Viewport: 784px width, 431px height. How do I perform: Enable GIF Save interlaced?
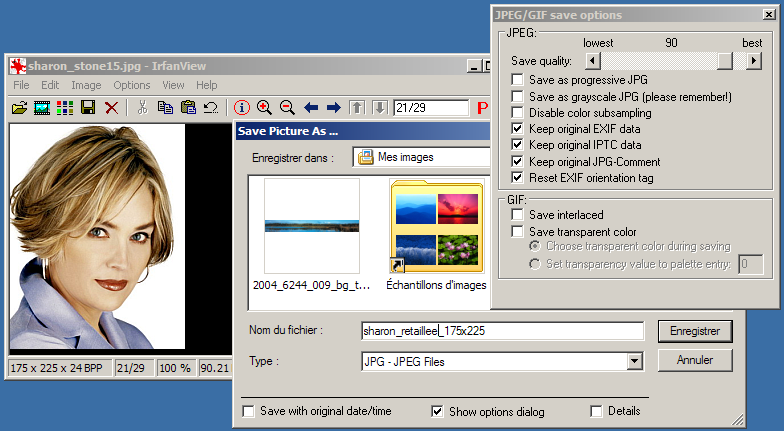(518, 214)
